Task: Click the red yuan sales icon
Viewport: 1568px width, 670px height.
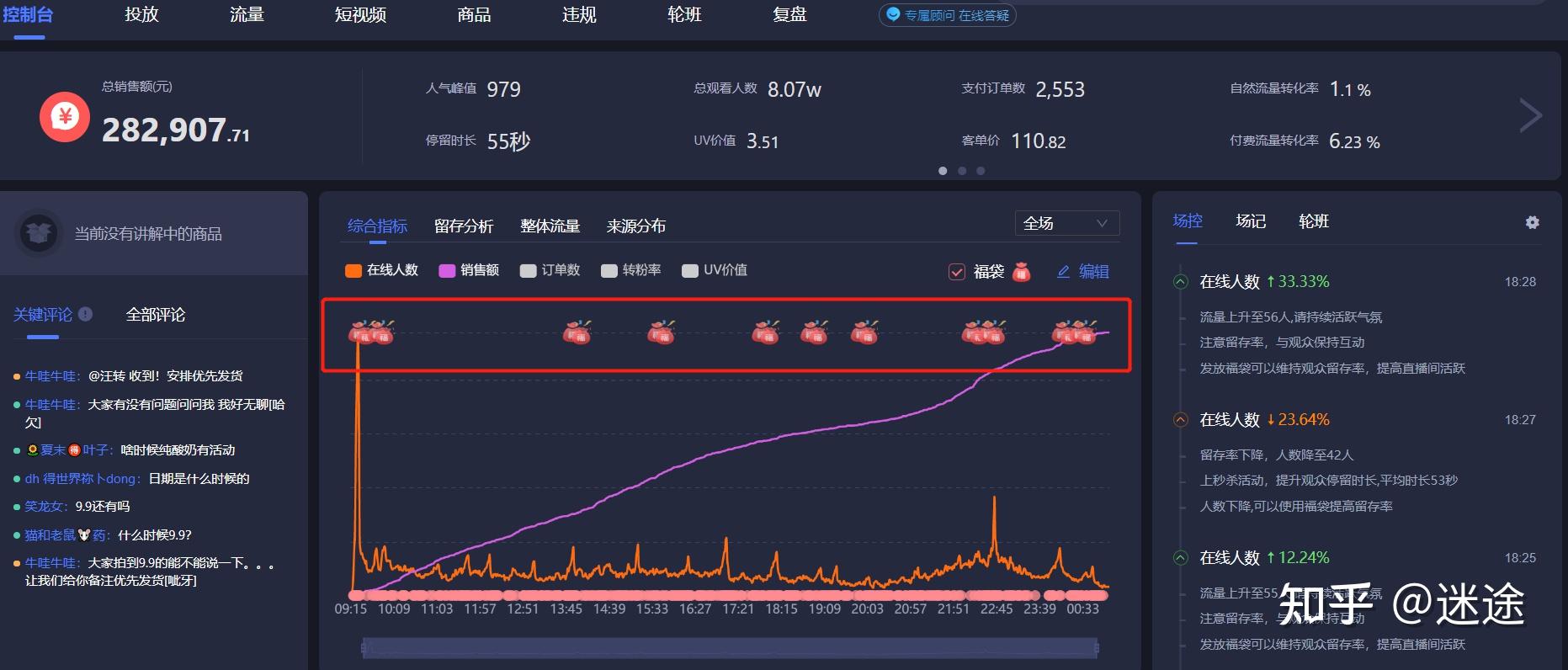Action: tap(65, 117)
